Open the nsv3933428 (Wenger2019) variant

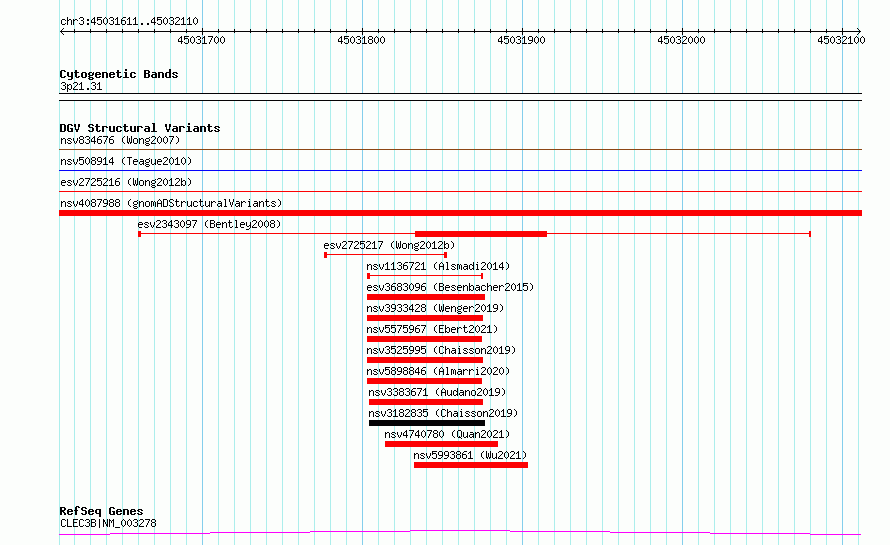click(435, 308)
